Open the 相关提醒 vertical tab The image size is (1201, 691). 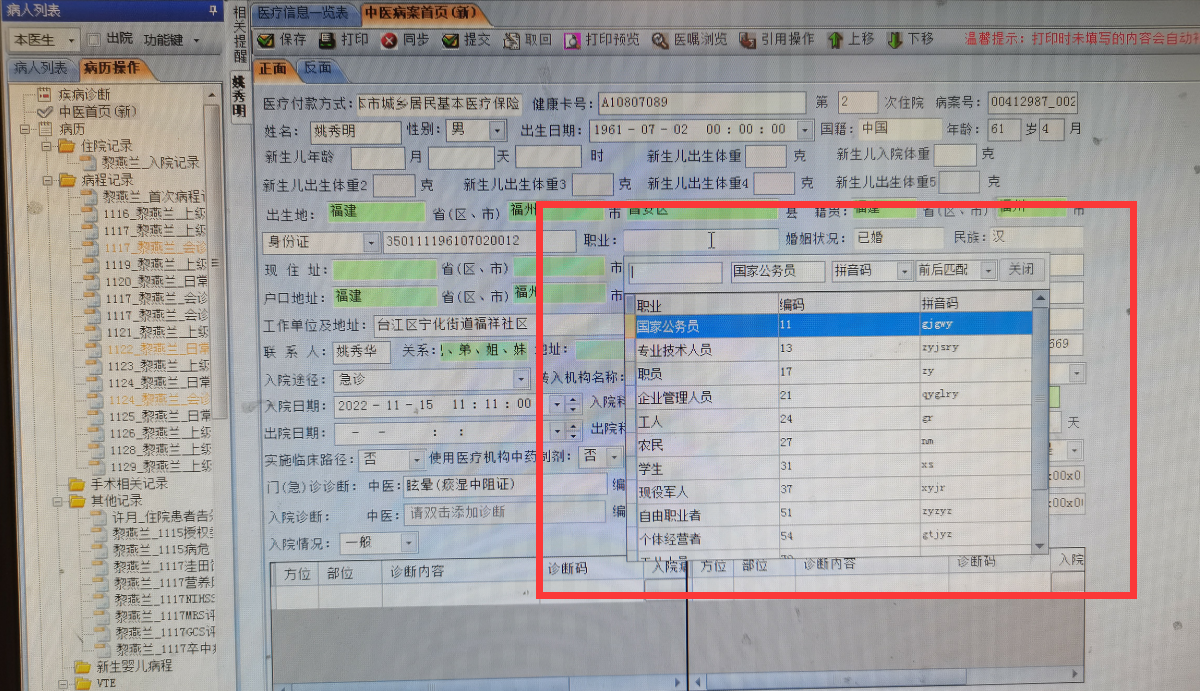pos(240,33)
